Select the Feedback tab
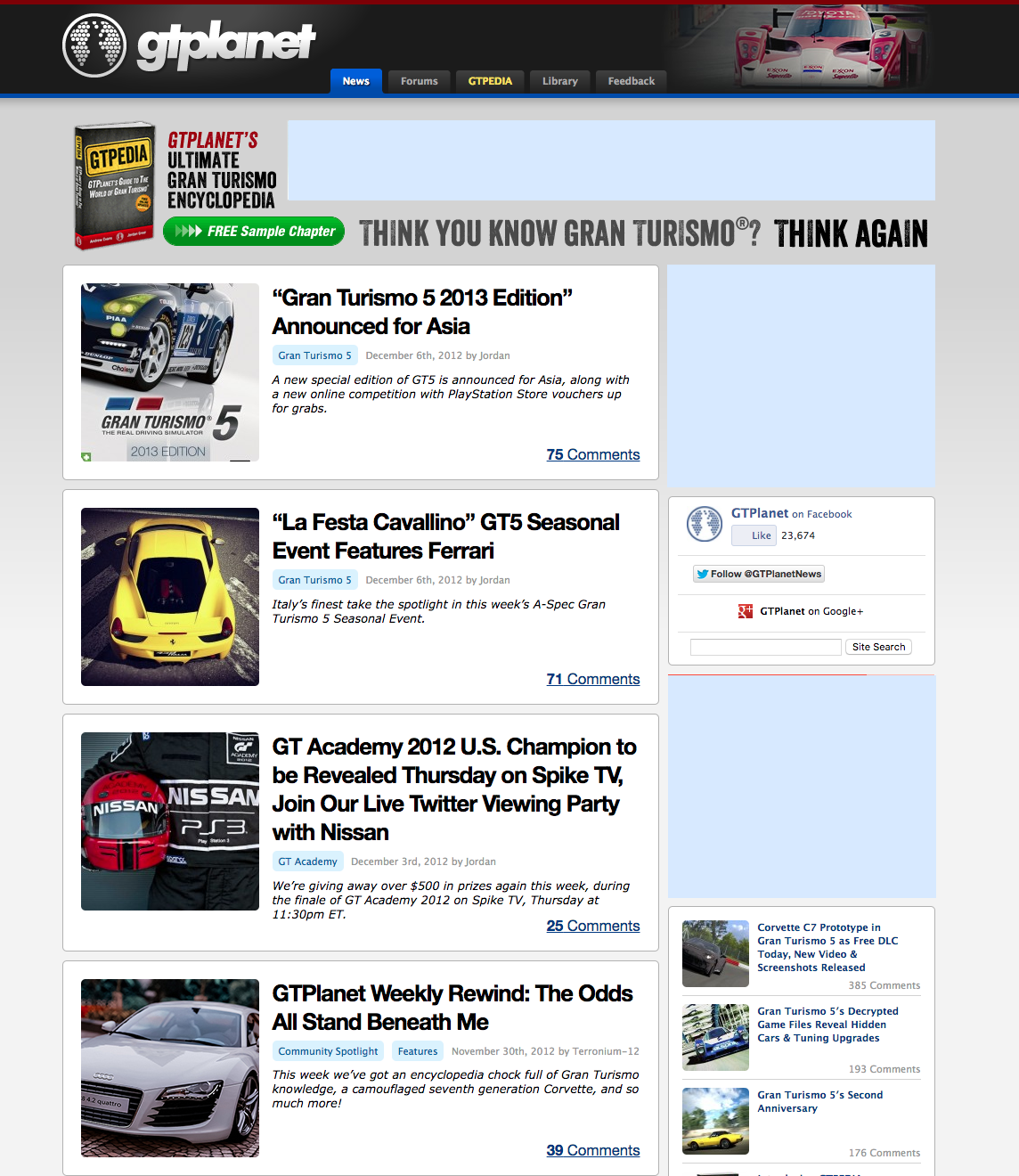1019x1176 pixels. (632, 81)
